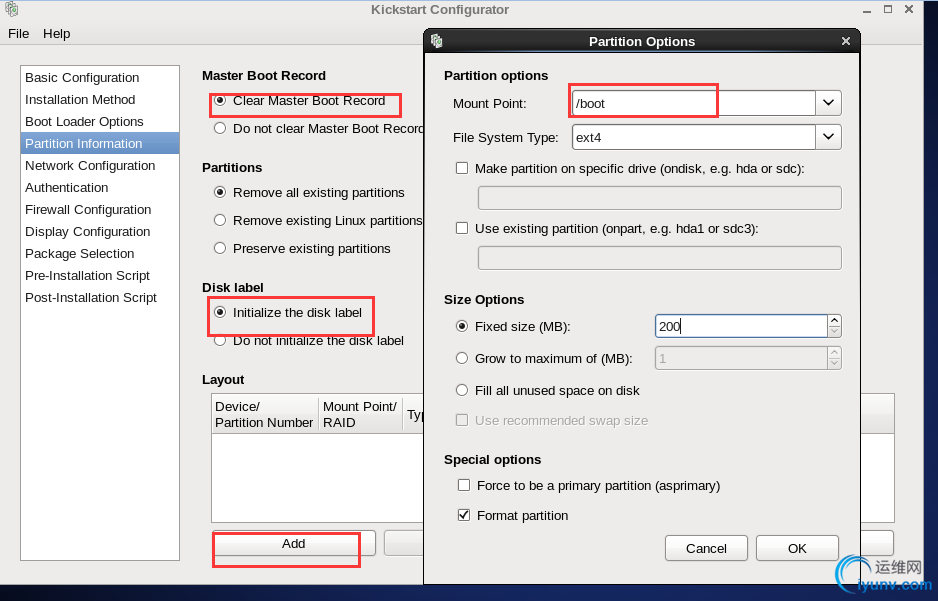Viewport: 938px width, 601px height.
Task: Open the Authentication section
Action: click(x=100, y=188)
